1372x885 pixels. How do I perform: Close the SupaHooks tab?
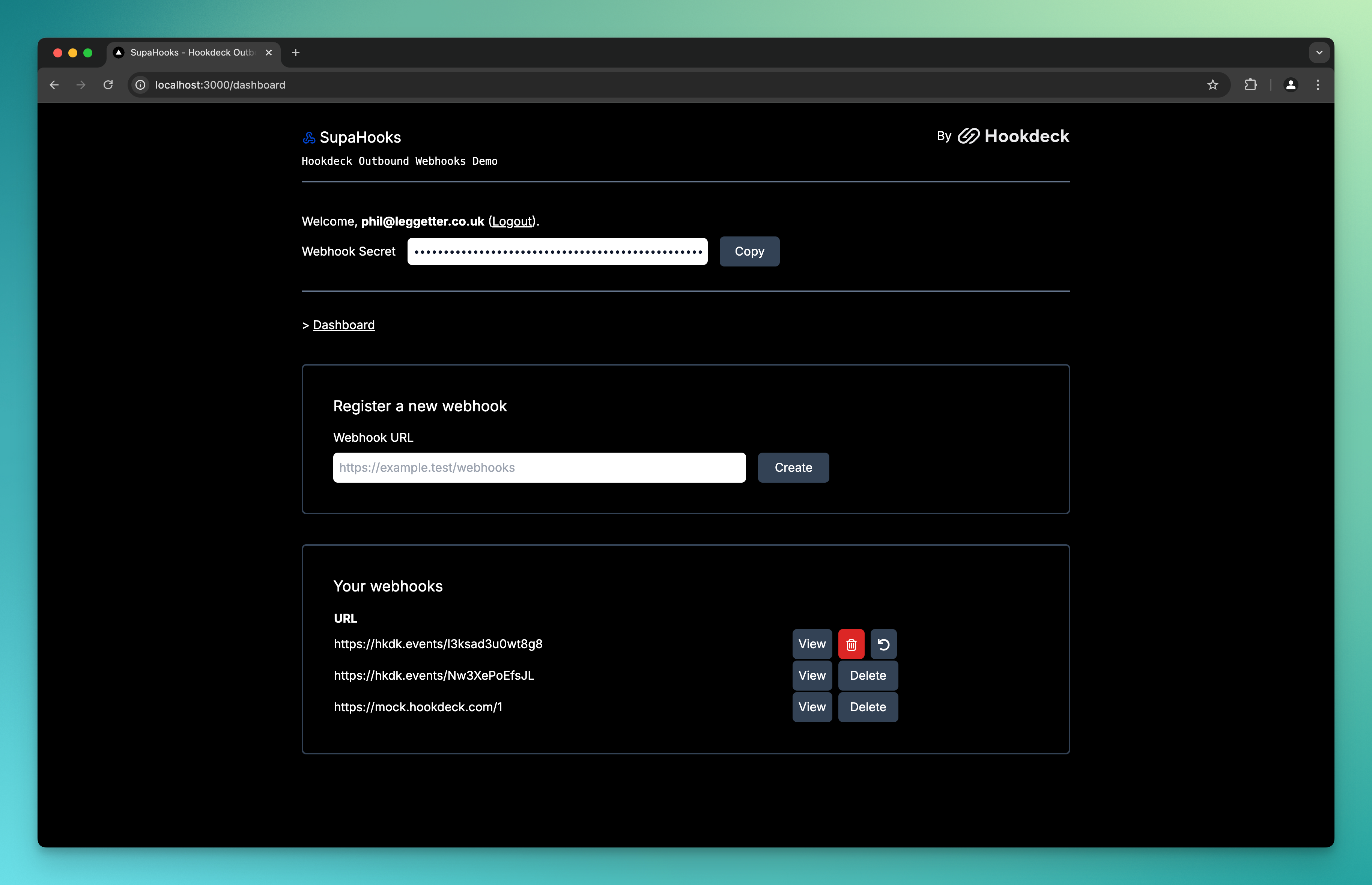coord(268,52)
